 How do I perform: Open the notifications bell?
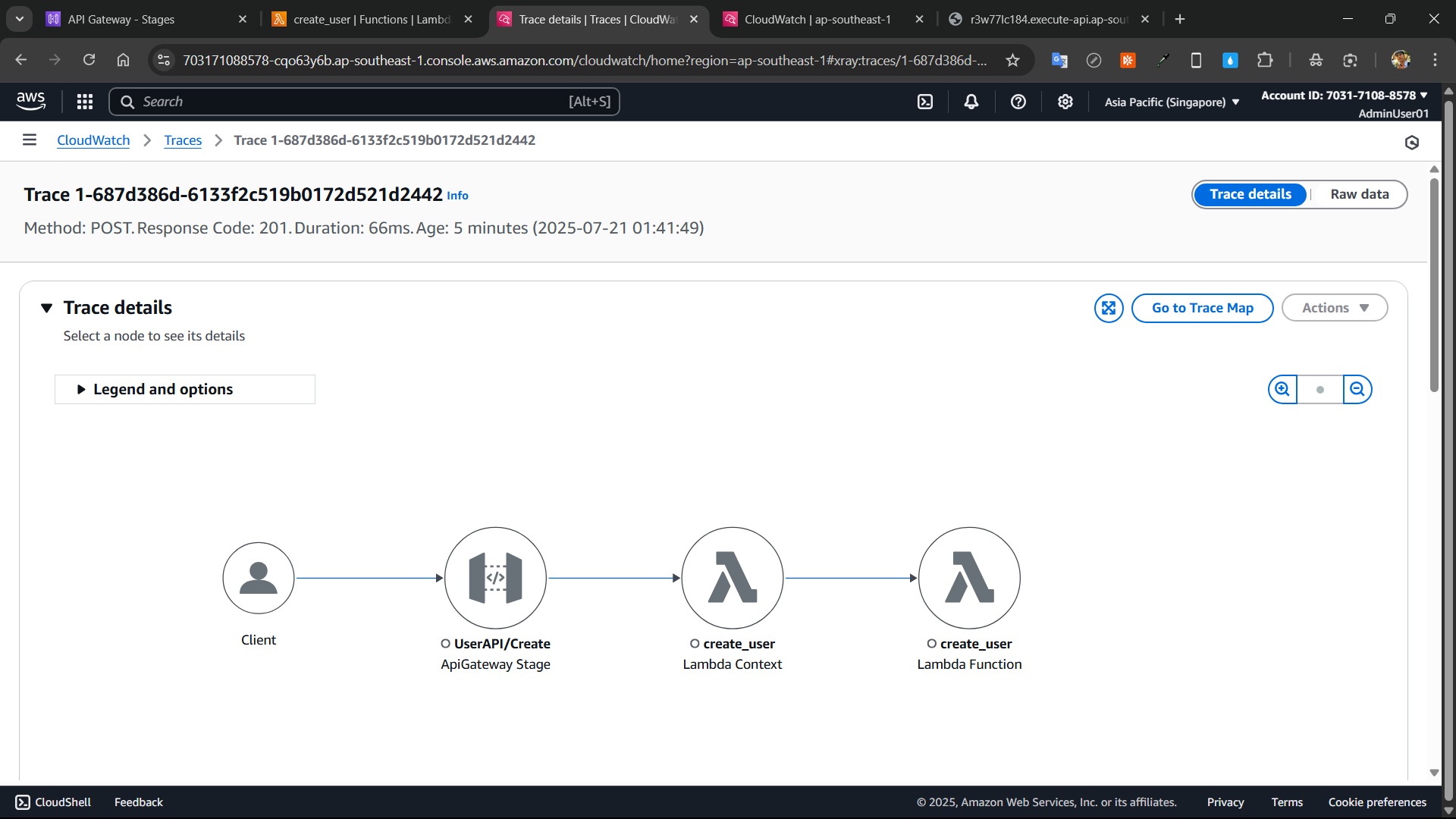971,102
